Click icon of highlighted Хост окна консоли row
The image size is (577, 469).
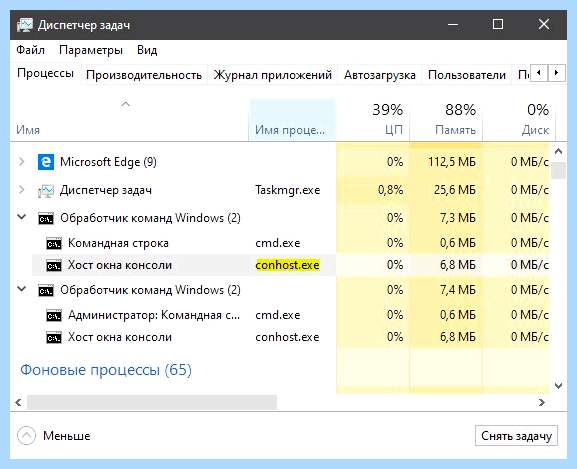coord(54,265)
